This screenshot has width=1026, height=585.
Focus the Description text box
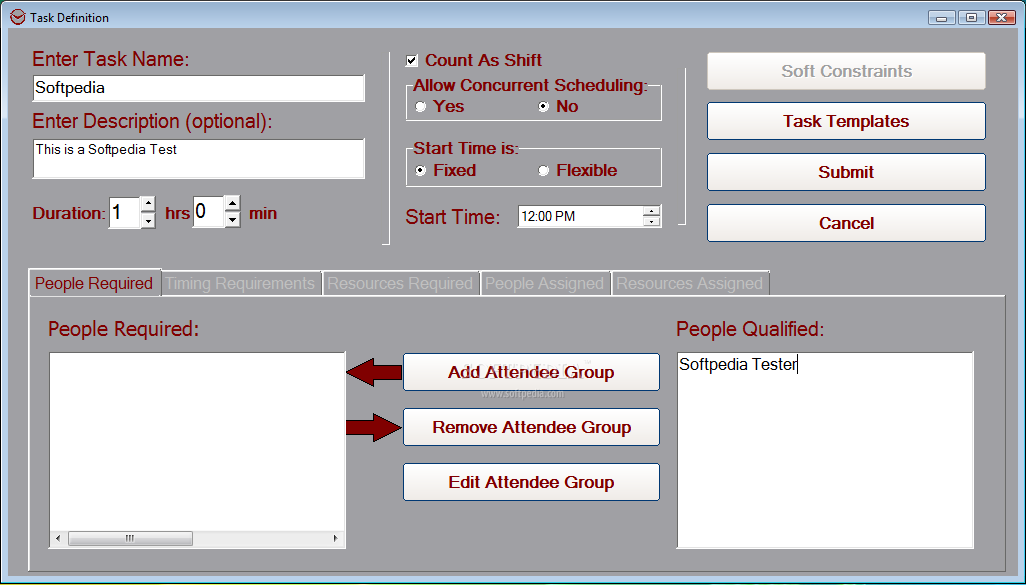tap(198, 158)
